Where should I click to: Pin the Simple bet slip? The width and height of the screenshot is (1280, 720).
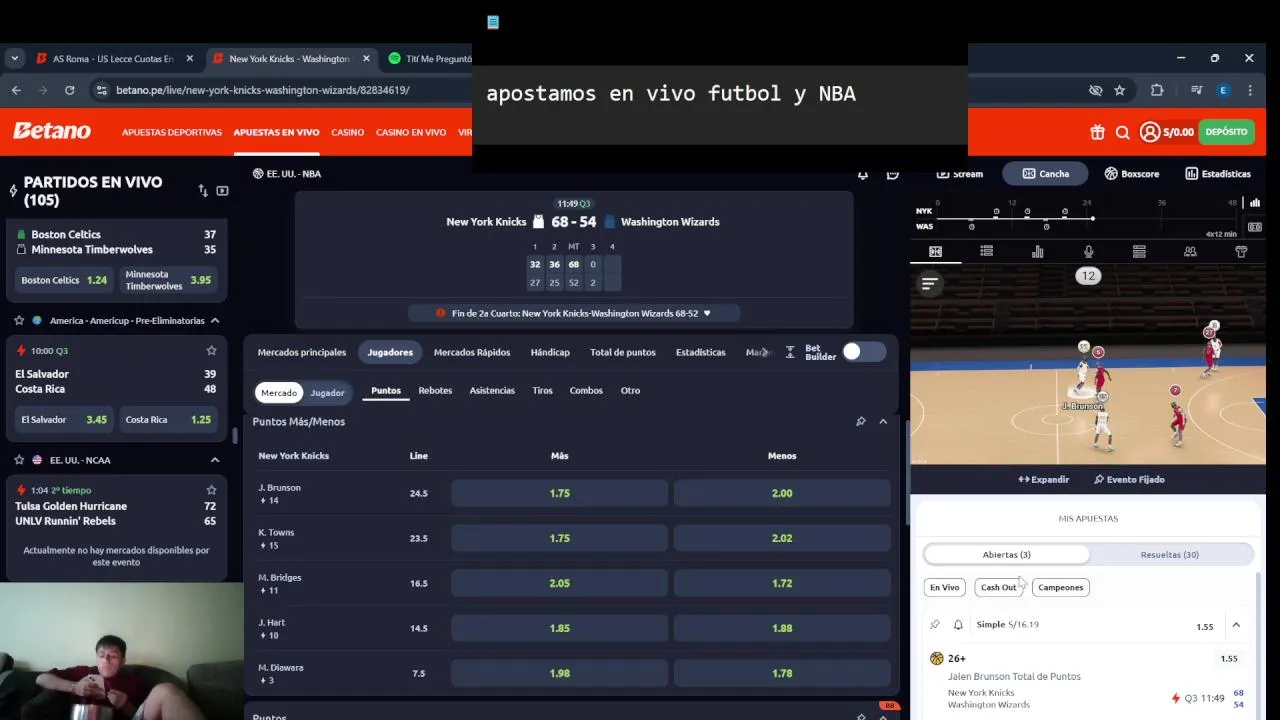[x=935, y=625]
